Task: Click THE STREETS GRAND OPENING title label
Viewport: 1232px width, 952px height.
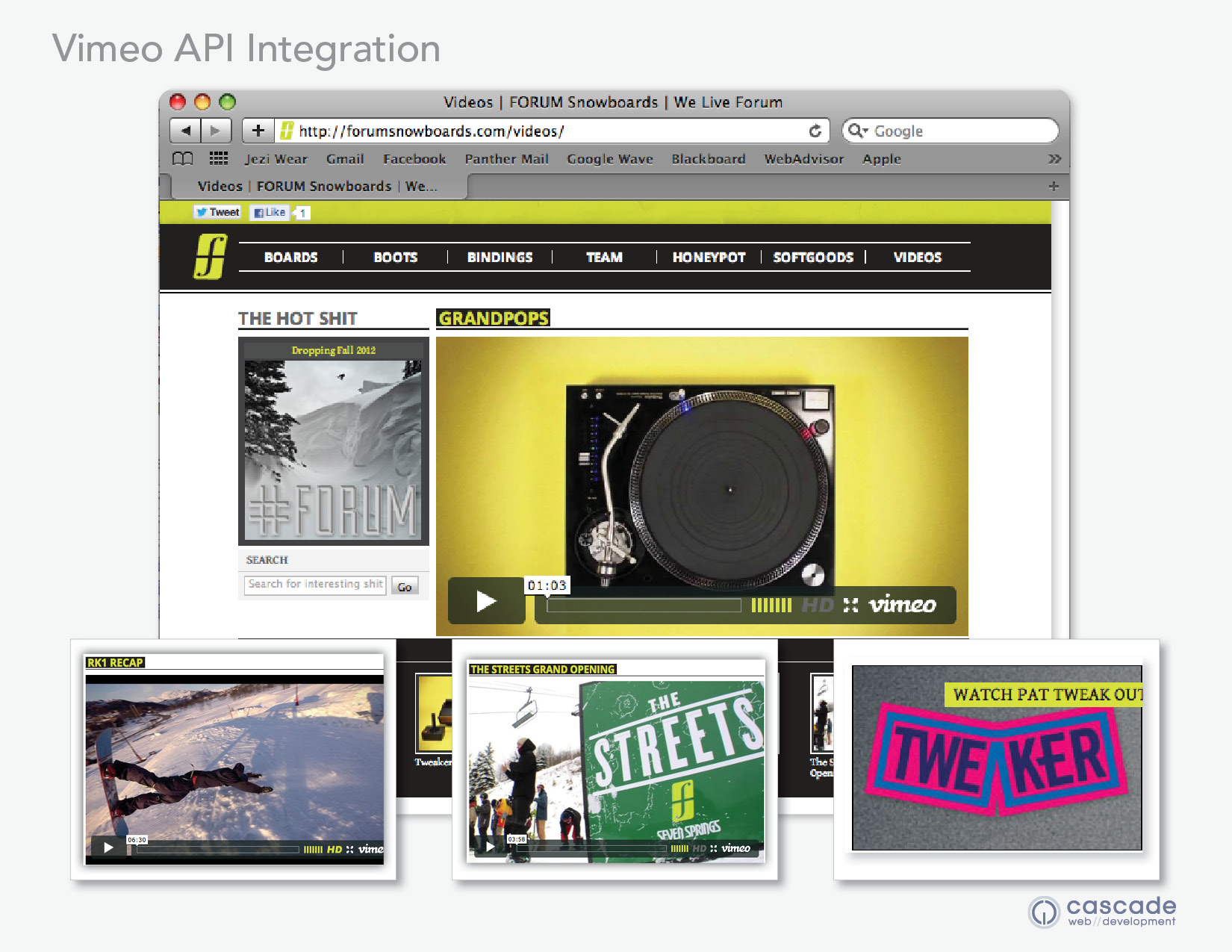Action: pyautogui.click(x=543, y=670)
